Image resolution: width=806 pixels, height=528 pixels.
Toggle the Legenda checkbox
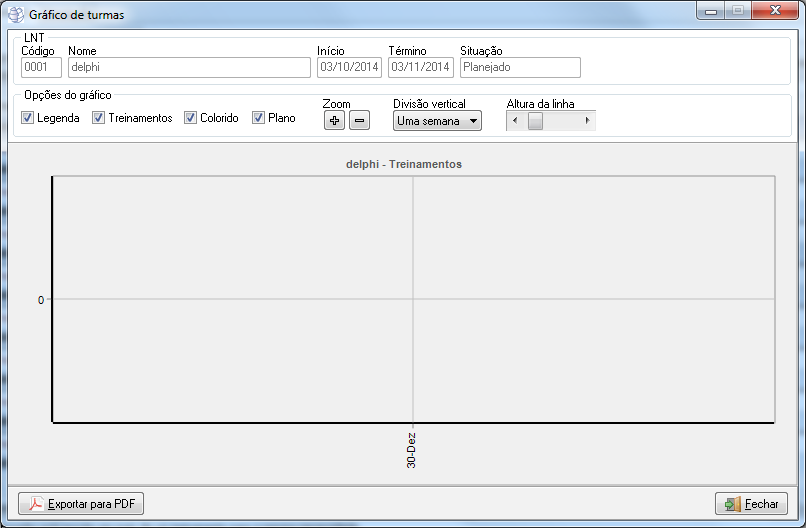pos(28,118)
